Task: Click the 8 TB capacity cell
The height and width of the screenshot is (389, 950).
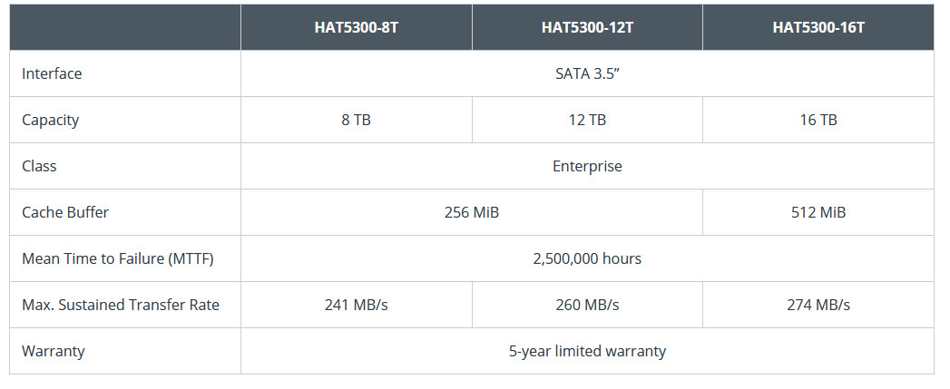Action: [356, 120]
